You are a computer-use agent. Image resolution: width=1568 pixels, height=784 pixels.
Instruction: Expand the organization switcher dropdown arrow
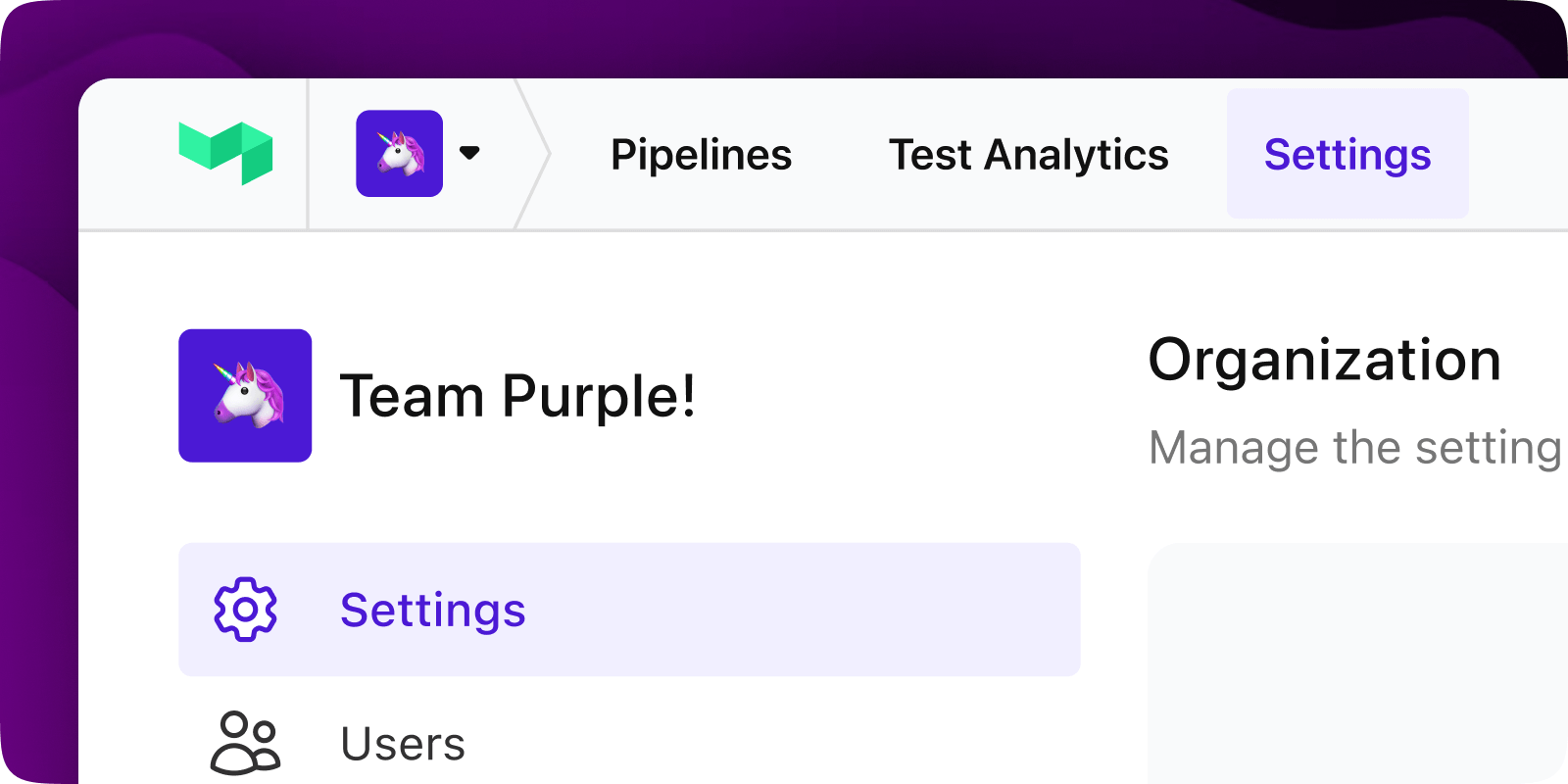pyautogui.click(x=469, y=153)
